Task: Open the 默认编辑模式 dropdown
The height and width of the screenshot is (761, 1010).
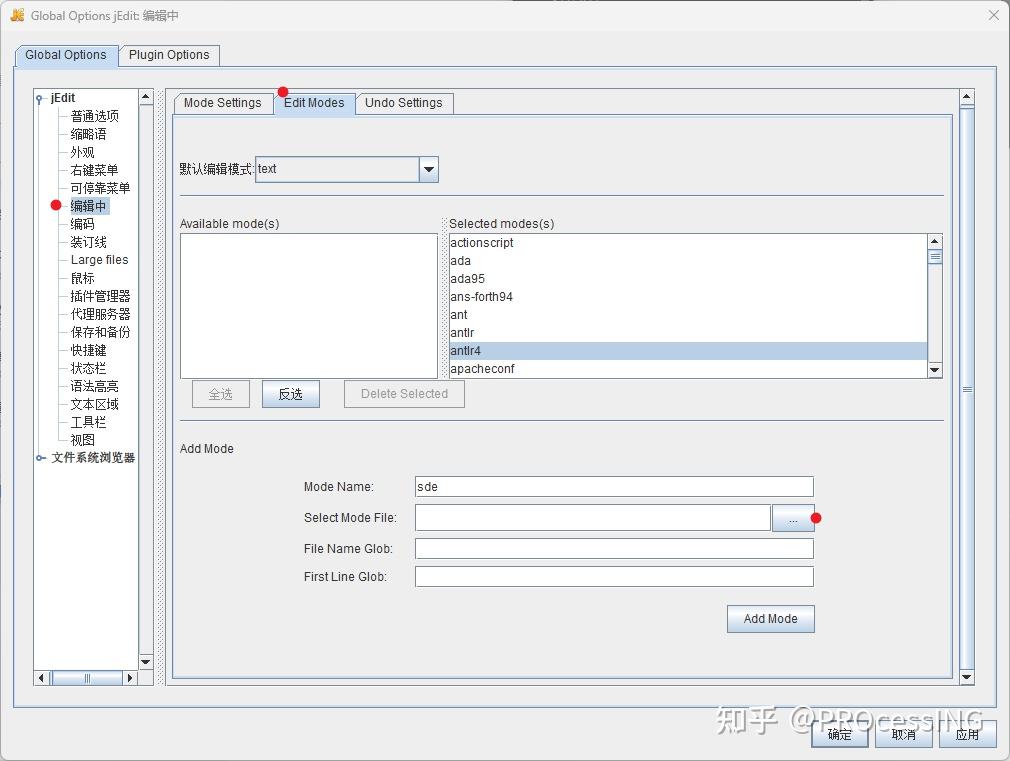Action: [428, 169]
